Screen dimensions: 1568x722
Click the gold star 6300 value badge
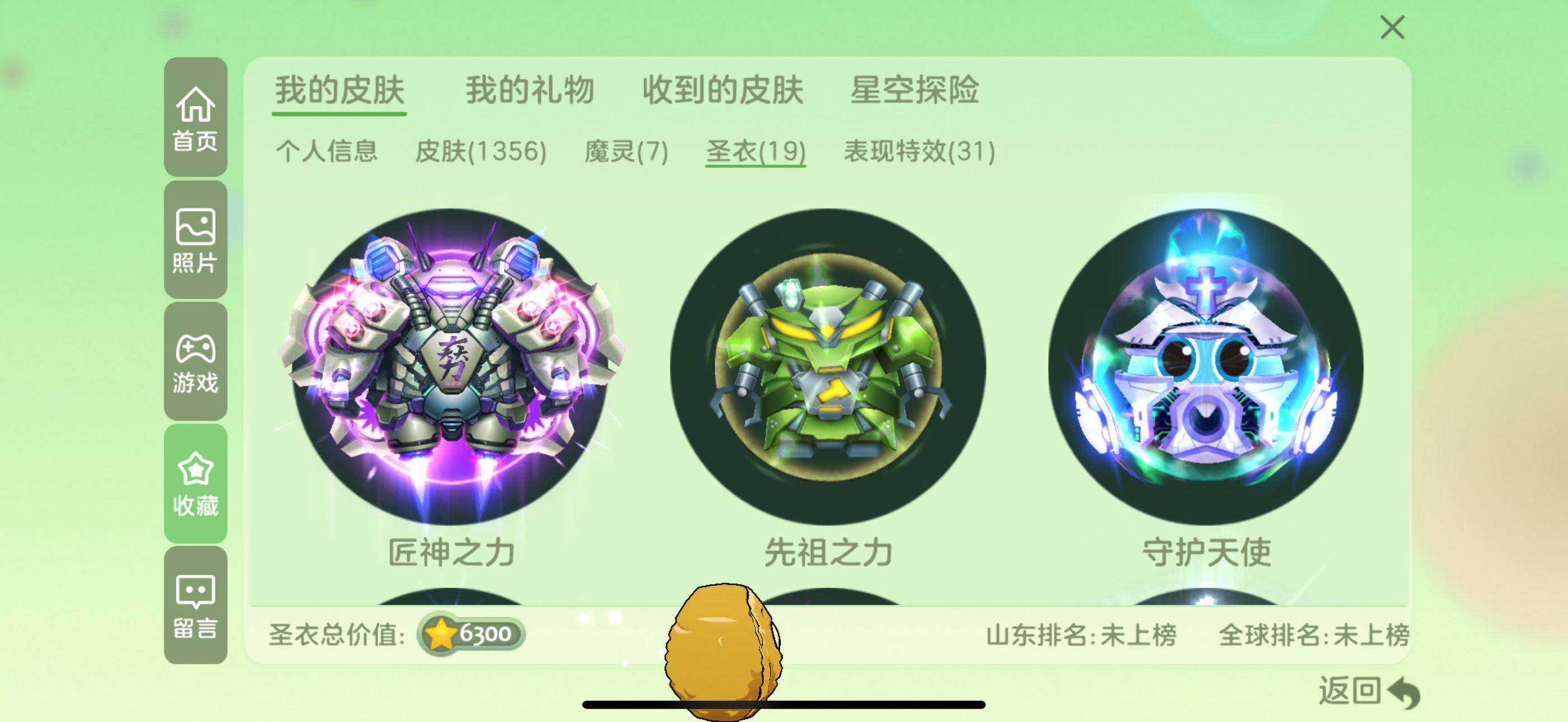coord(470,634)
